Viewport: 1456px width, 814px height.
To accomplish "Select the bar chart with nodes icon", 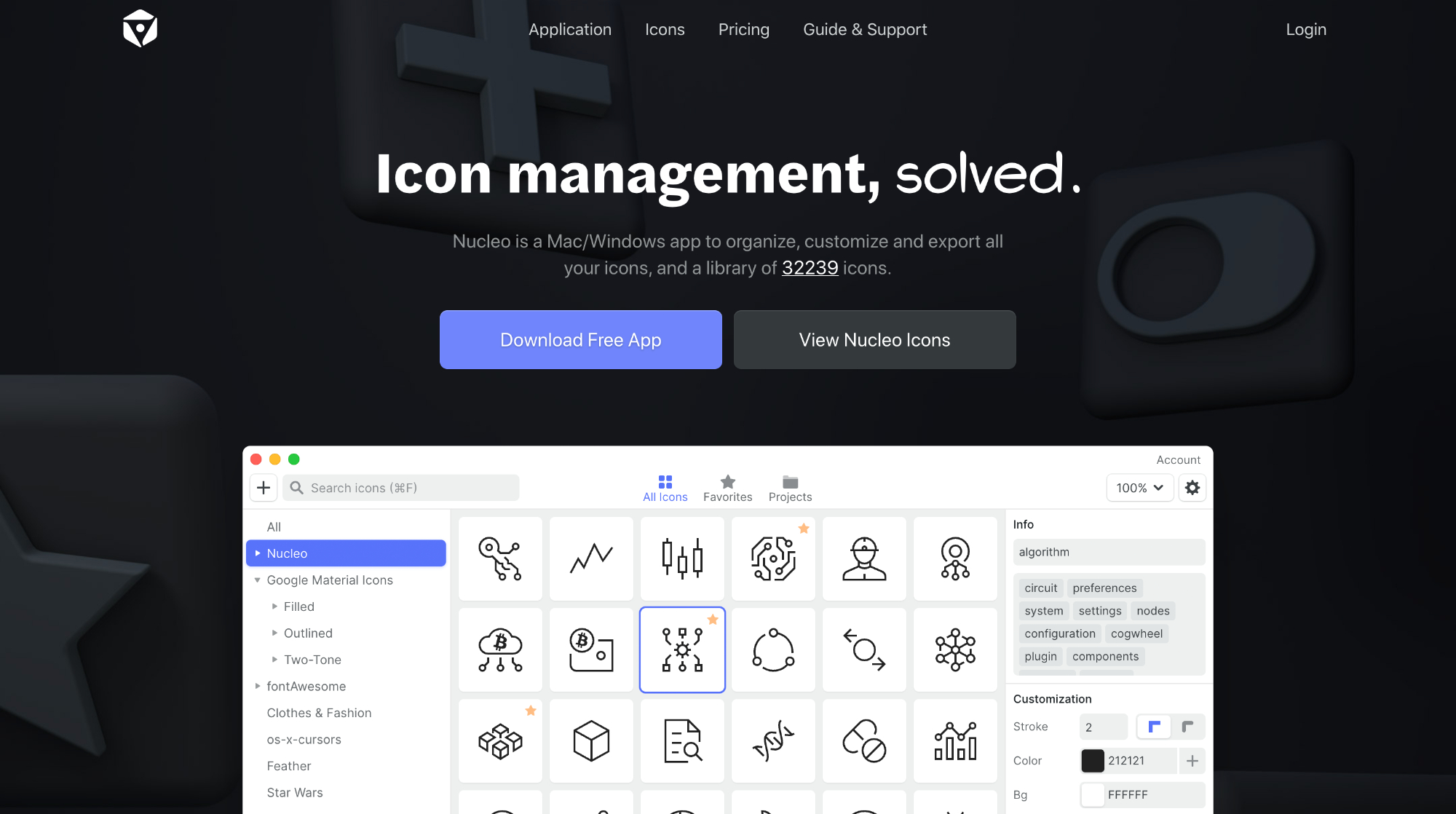I will pyautogui.click(x=955, y=740).
